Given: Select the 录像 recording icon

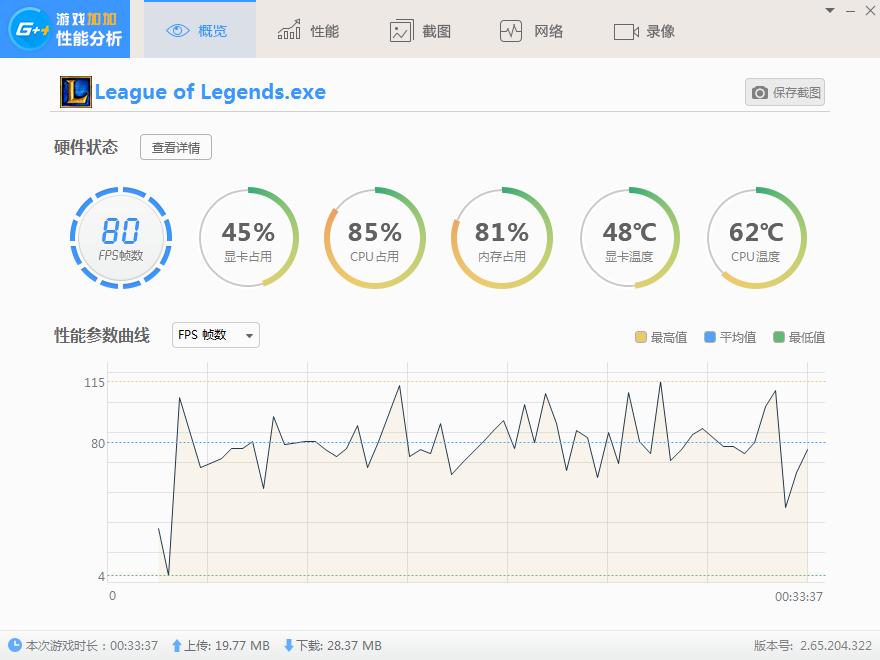Looking at the screenshot, I should tap(628, 30).
